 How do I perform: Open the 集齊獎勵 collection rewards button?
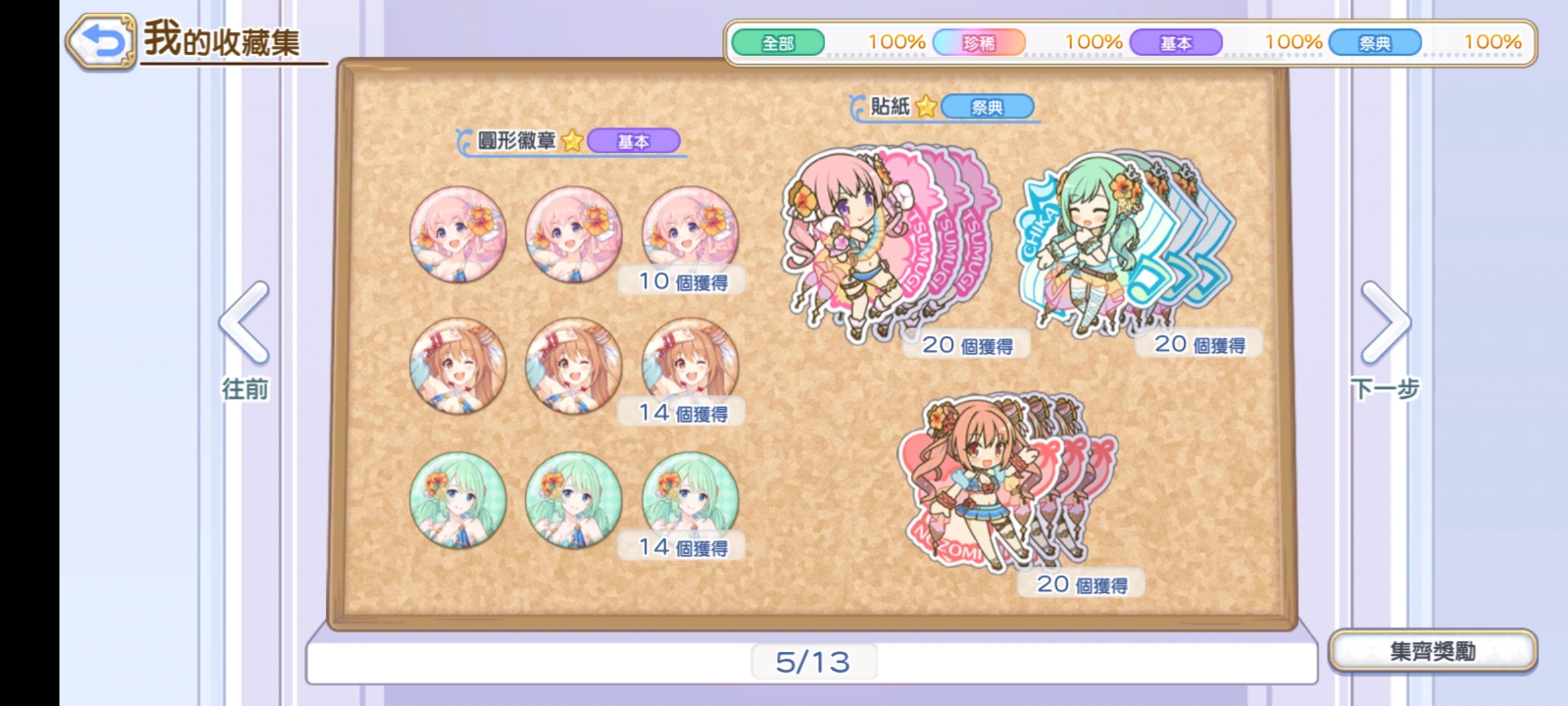coord(1433,651)
